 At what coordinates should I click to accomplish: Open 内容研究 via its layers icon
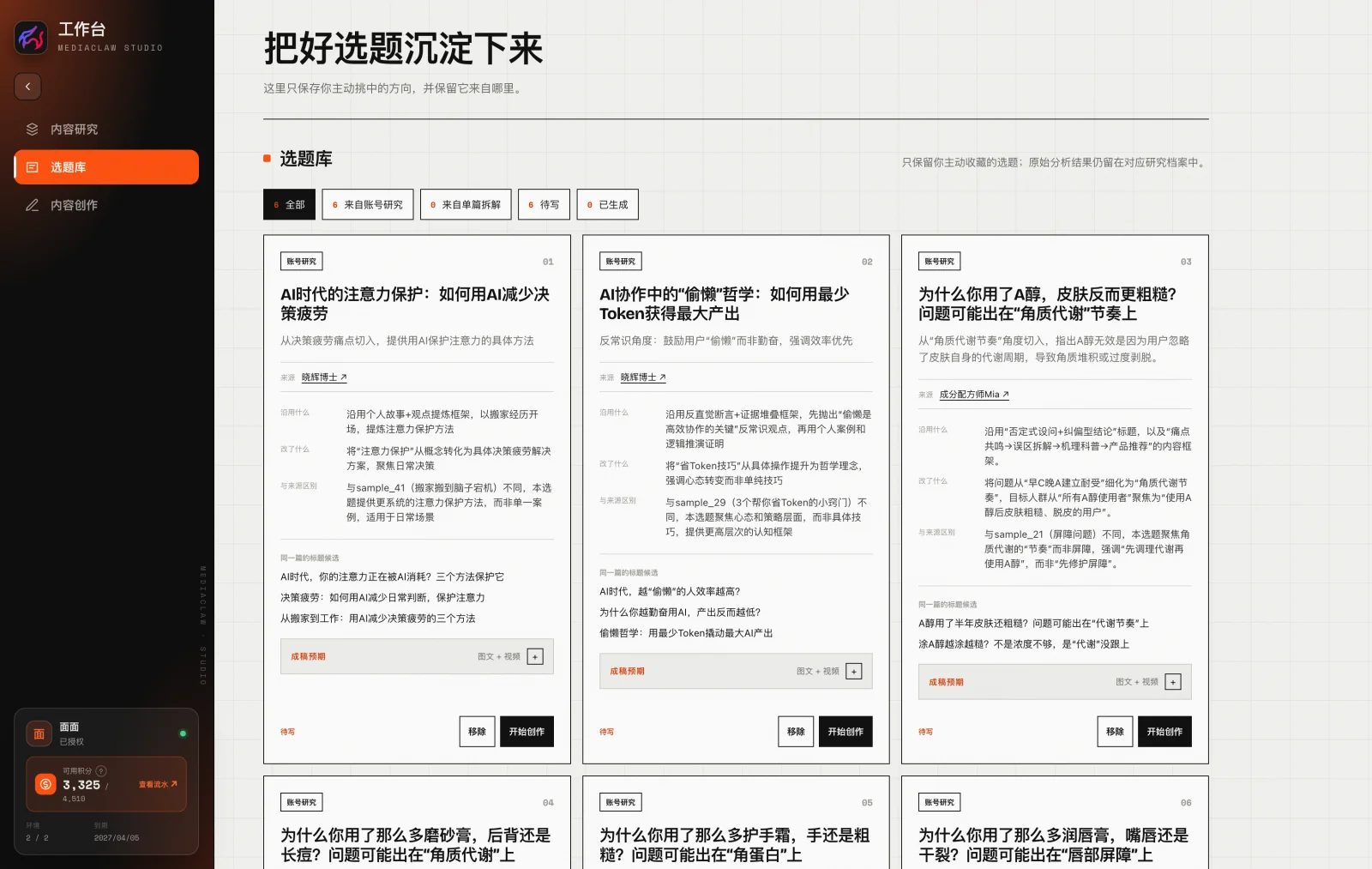[x=33, y=130]
